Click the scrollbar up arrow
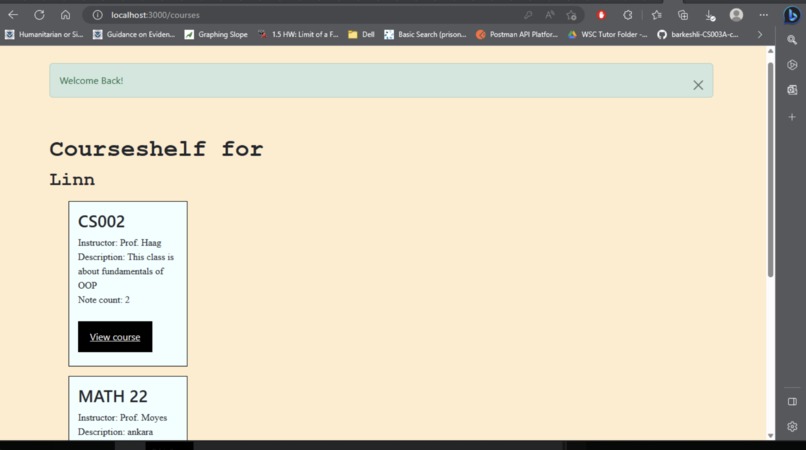Image resolution: width=806 pixels, height=450 pixels. coord(770,51)
